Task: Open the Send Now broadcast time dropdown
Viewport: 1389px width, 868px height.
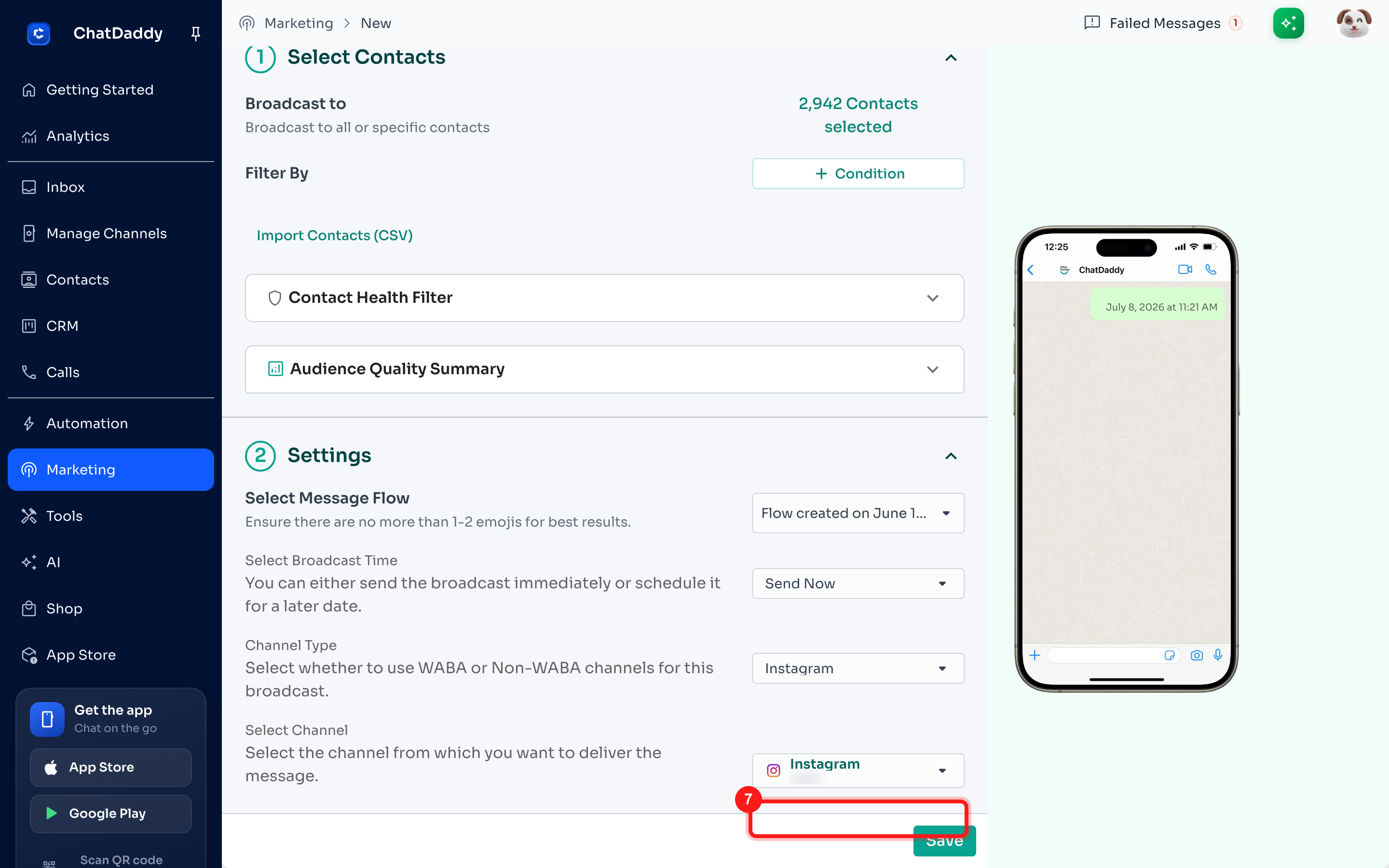Action: (x=858, y=583)
